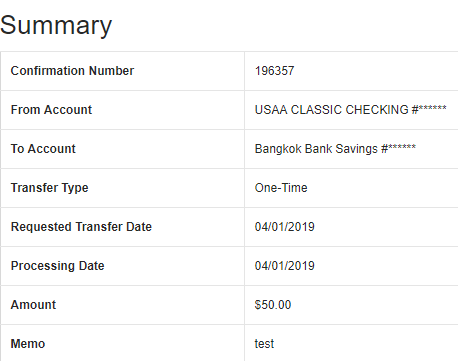Click the masked digits after CHECKING #
Image resolution: width=458 pixels, height=361 pixels.
click(x=433, y=108)
